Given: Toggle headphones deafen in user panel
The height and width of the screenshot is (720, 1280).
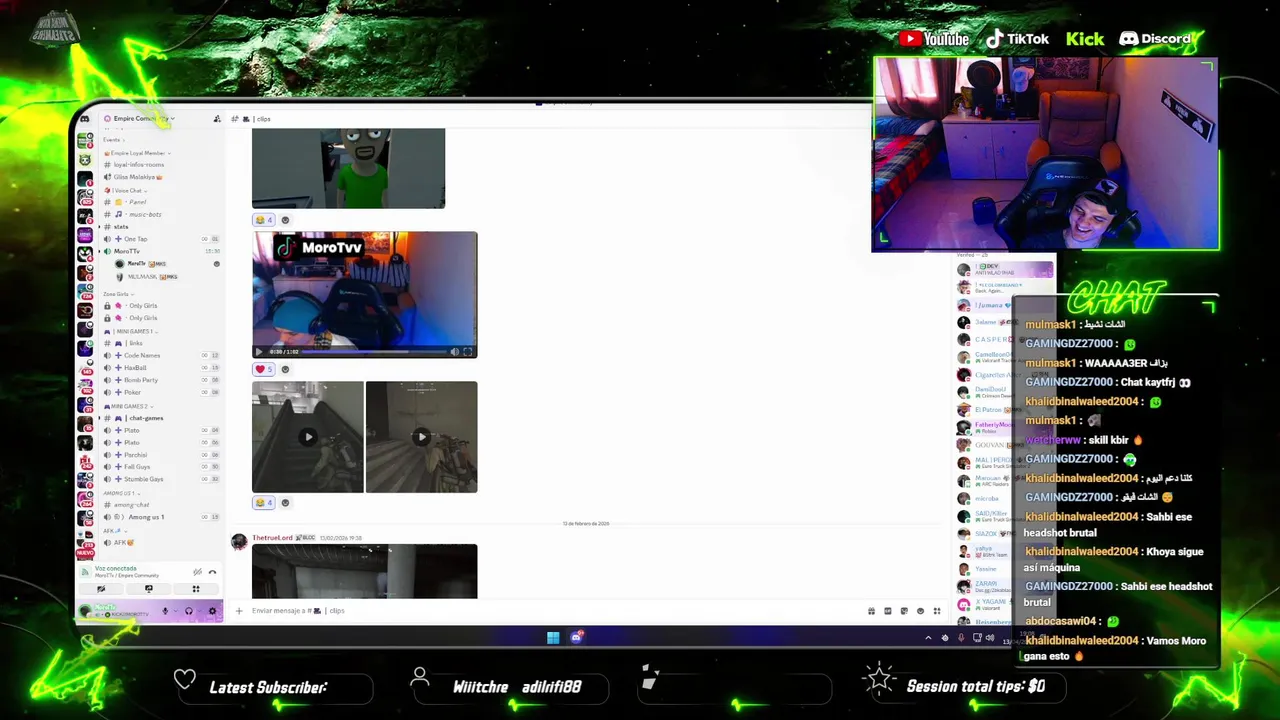Looking at the screenshot, I should [x=189, y=611].
